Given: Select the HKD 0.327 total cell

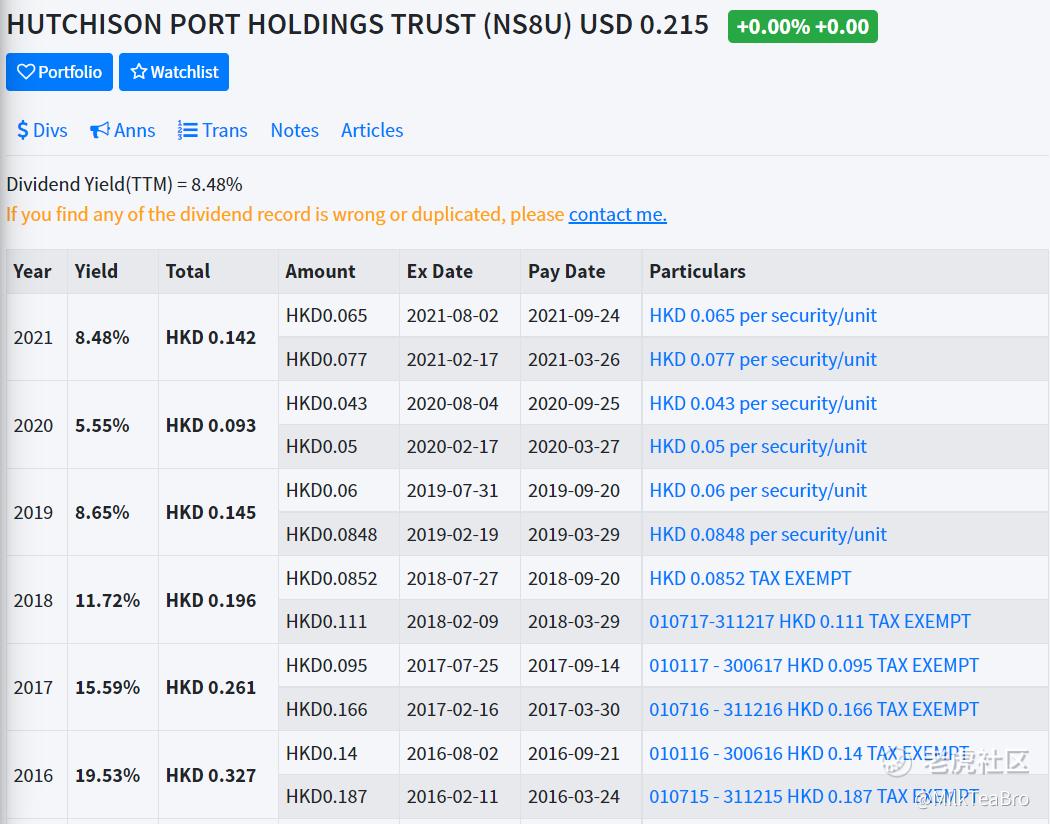Looking at the screenshot, I should click(x=218, y=775).
